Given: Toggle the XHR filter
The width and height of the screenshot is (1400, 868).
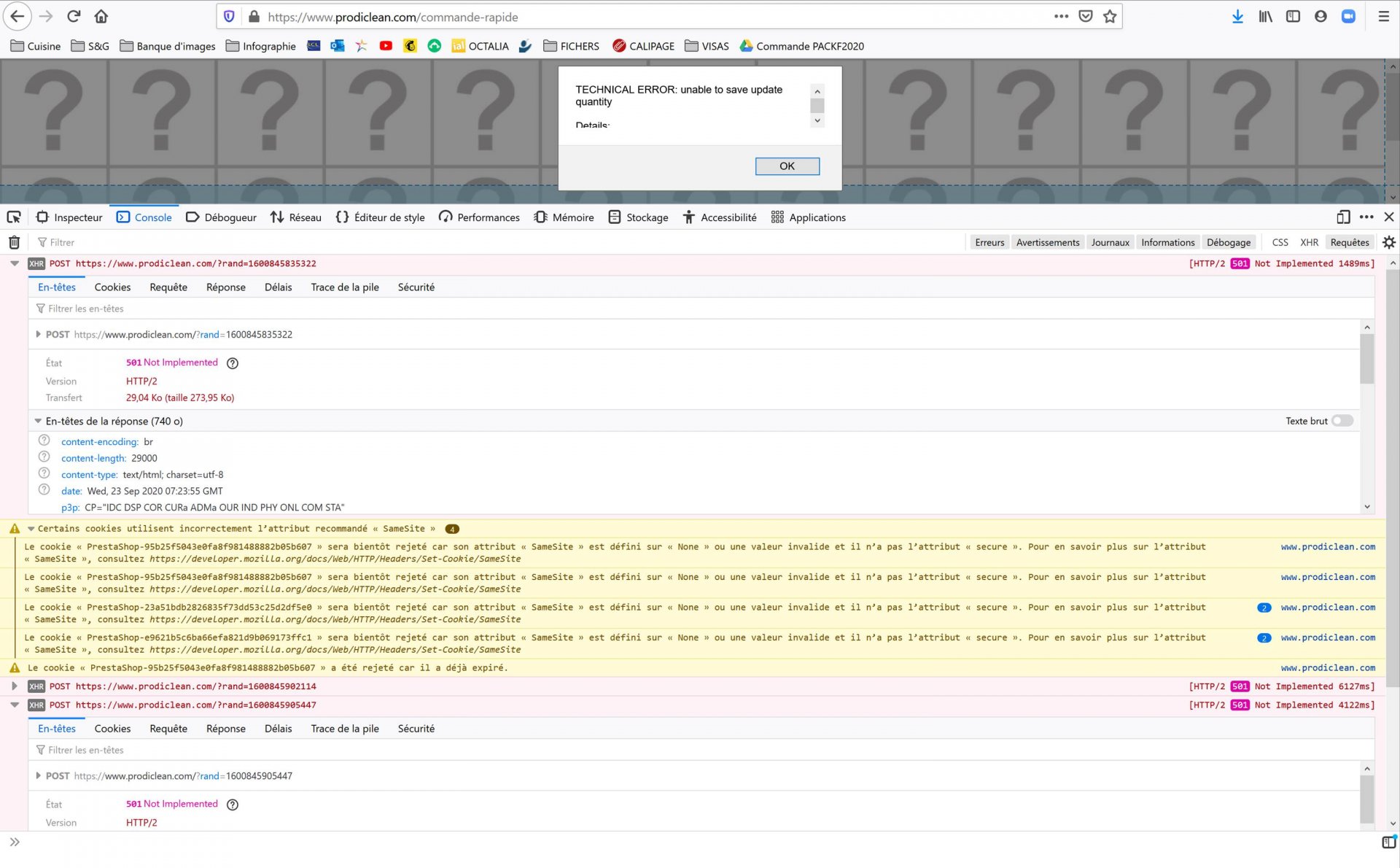Looking at the screenshot, I should tap(1309, 243).
